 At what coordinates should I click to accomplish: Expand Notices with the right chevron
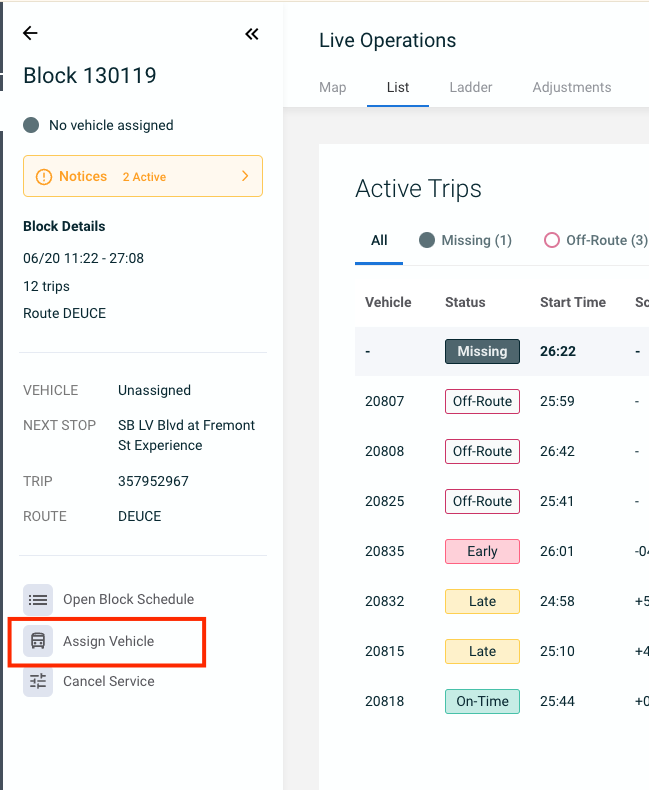pyautogui.click(x=245, y=176)
